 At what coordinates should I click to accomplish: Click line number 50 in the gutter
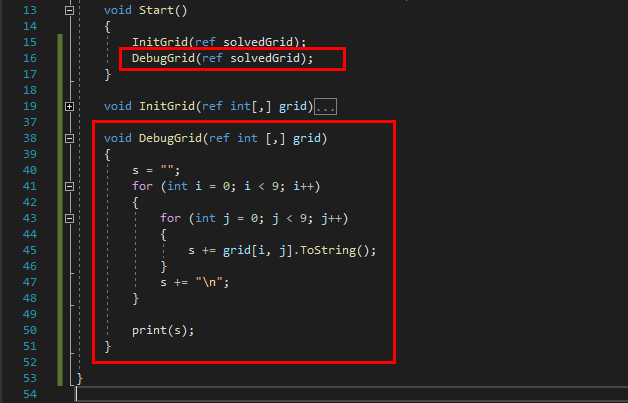pyautogui.click(x=30, y=330)
